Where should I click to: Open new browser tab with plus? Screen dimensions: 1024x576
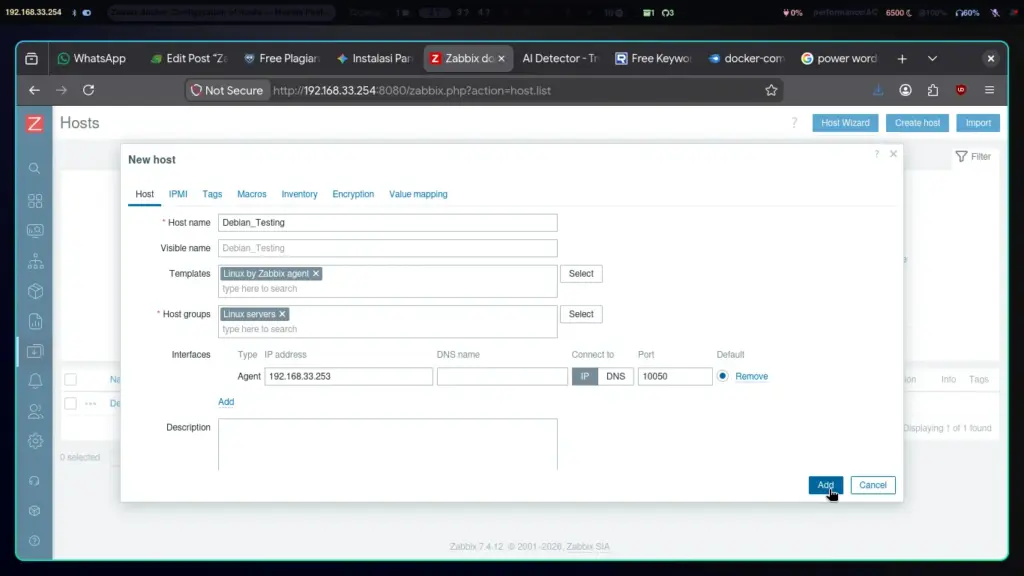point(902,59)
